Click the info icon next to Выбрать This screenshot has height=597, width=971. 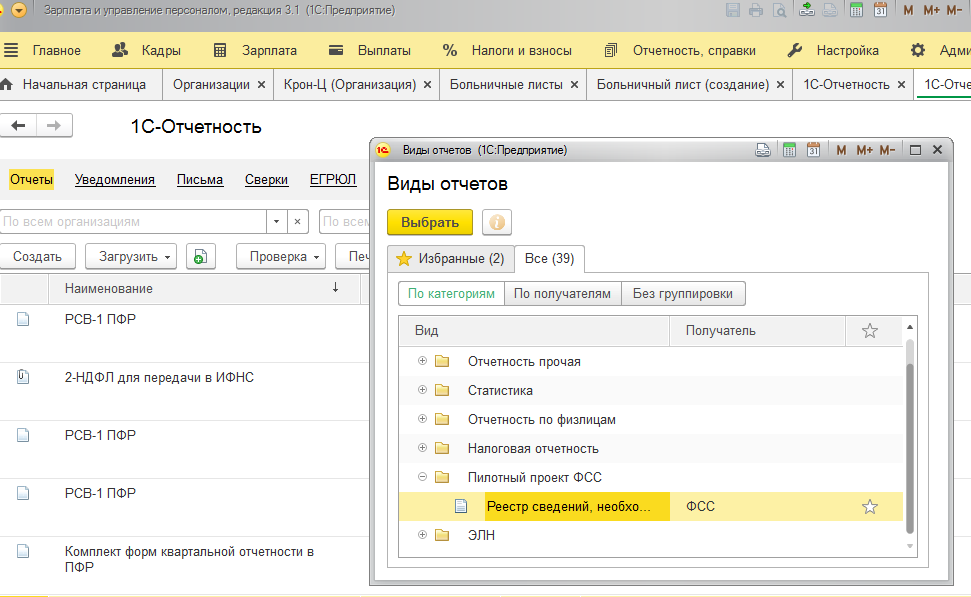click(x=497, y=222)
